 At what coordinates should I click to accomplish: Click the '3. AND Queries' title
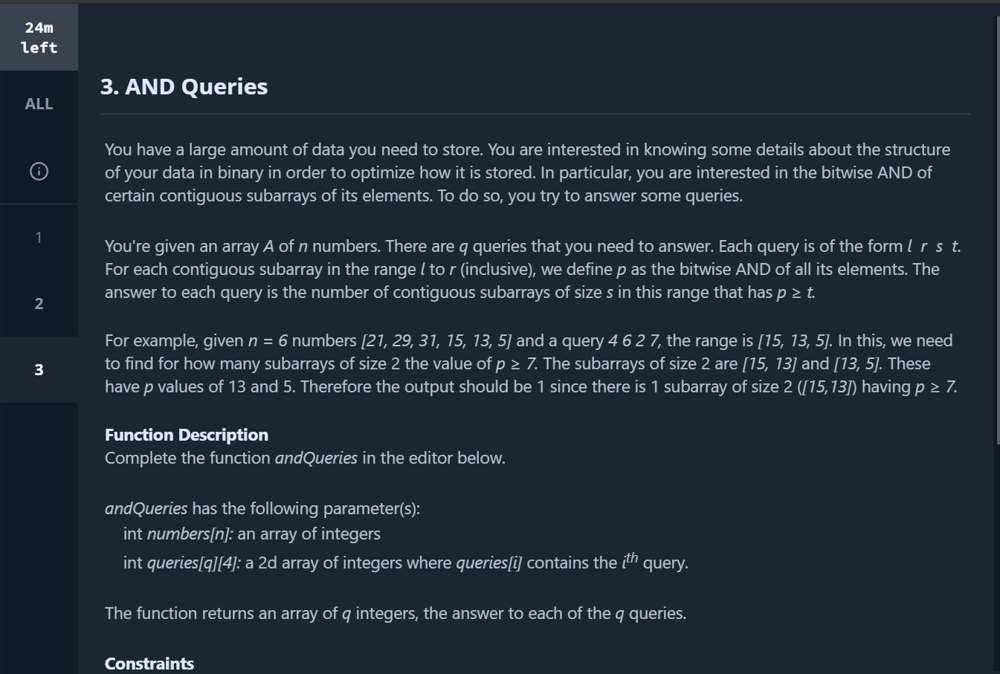pos(184,87)
